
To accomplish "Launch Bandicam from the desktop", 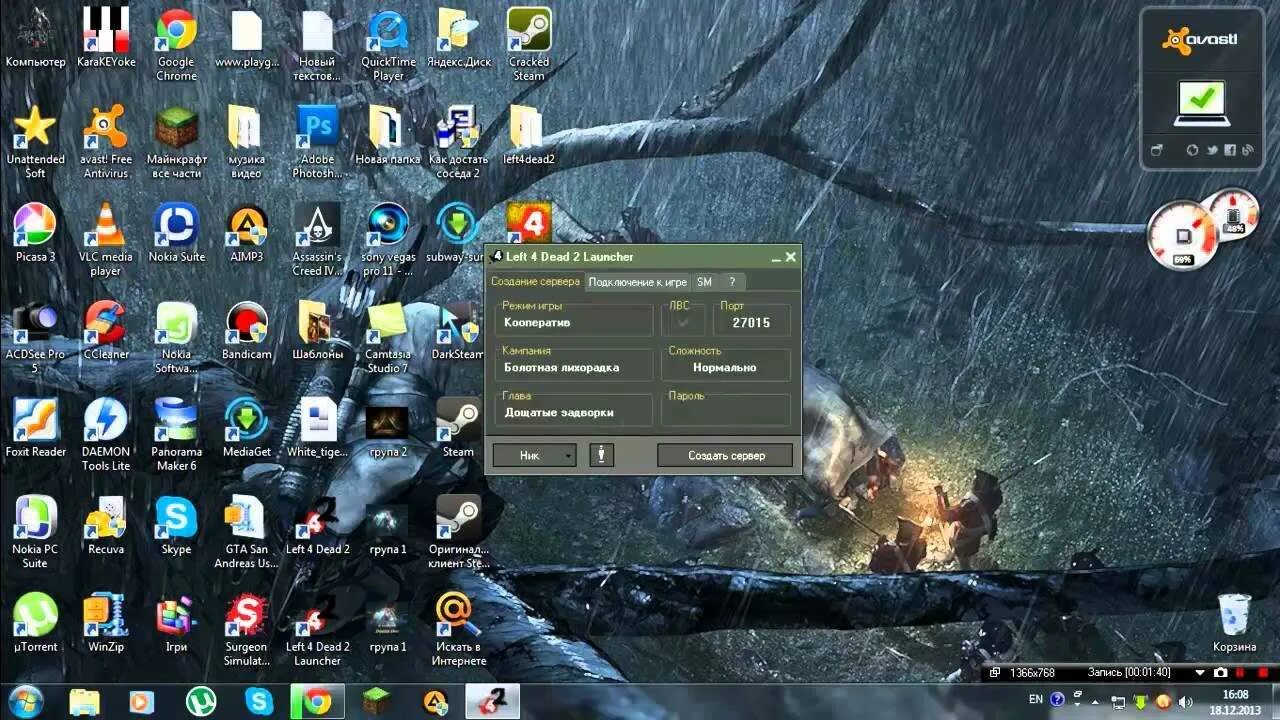I will click(x=247, y=330).
